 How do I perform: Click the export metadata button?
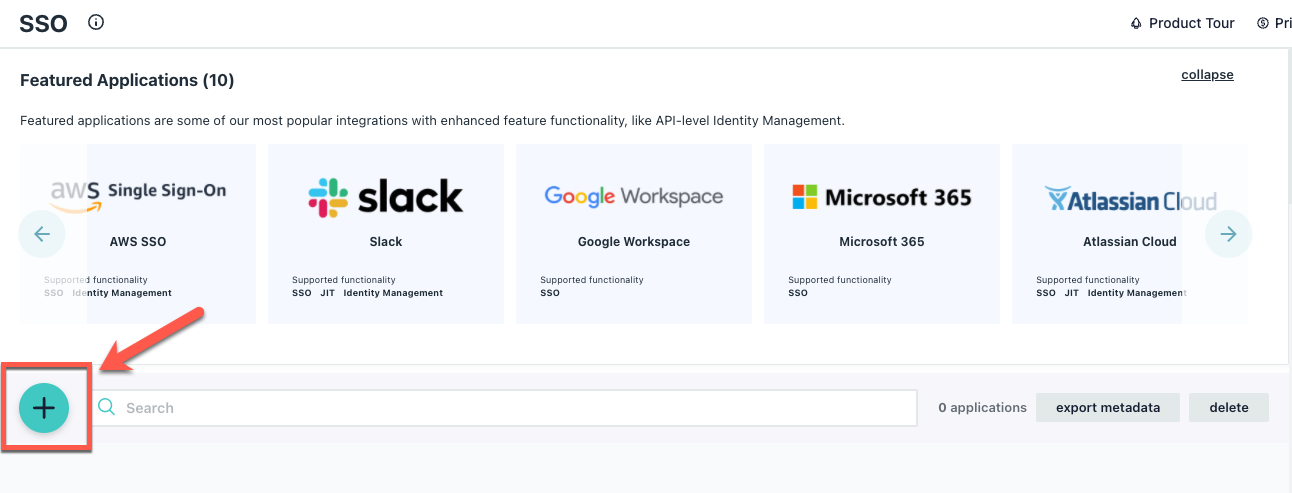[x=1108, y=407]
